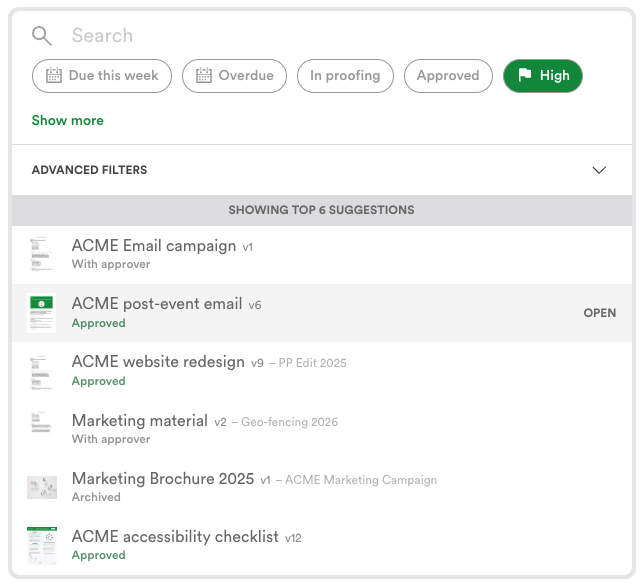Click the ACME post-event email thumbnail
This screenshot has height=585, width=642.
coord(41,313)
